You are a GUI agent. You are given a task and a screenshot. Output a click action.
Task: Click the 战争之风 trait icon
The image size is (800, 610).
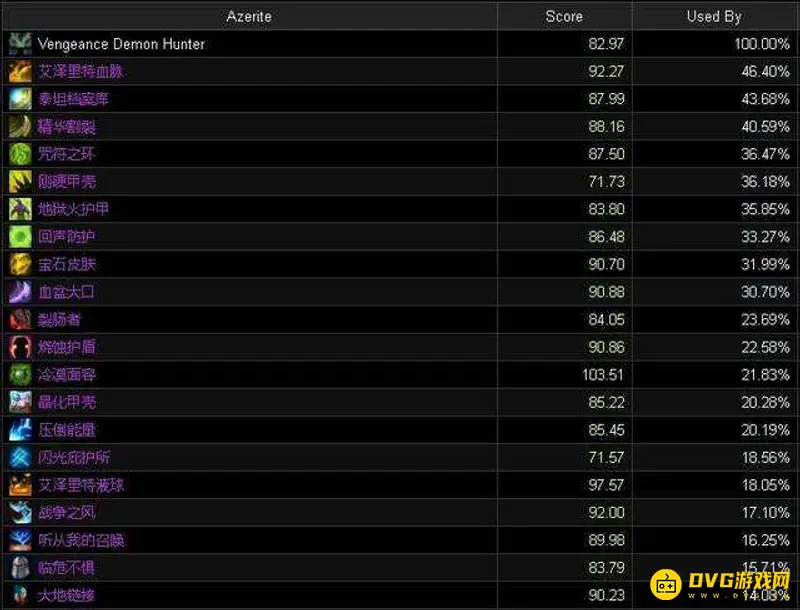coord(20,512)
